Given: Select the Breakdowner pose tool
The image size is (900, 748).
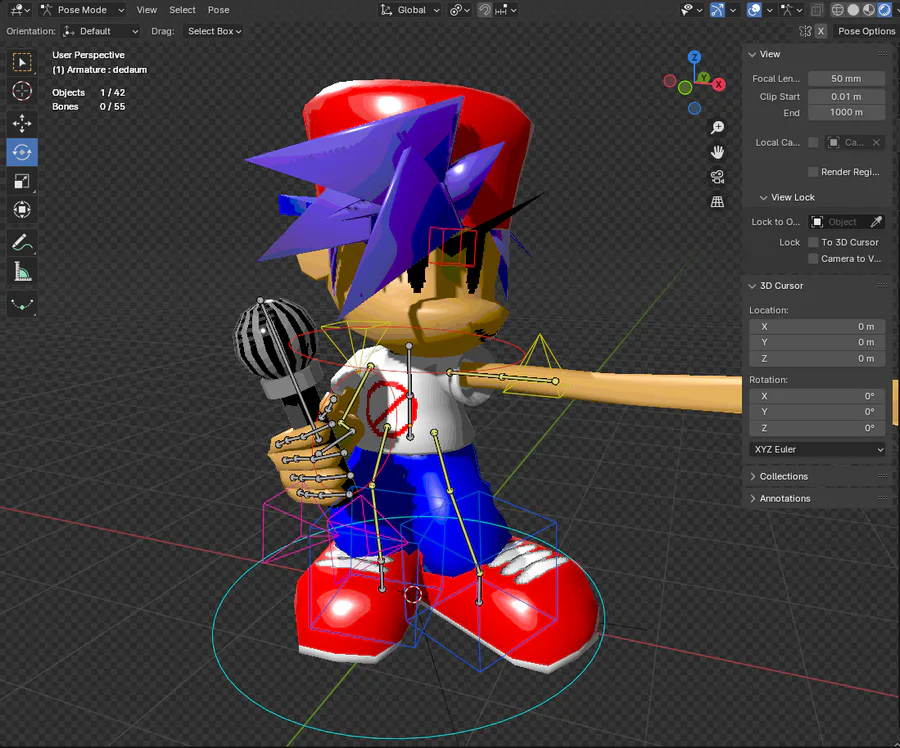Looking at the screenshot, I should (x=22, y=305).
